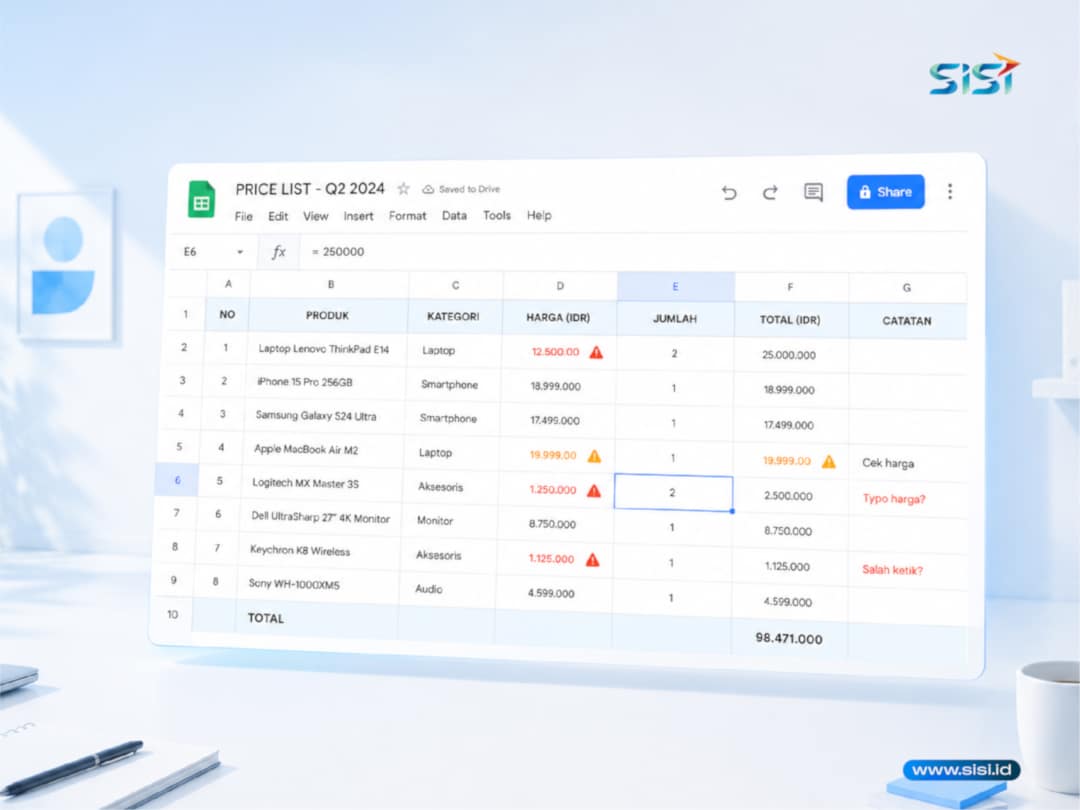Select column D header
This screenshot has height=810, width=1080.
coord(560,286)
